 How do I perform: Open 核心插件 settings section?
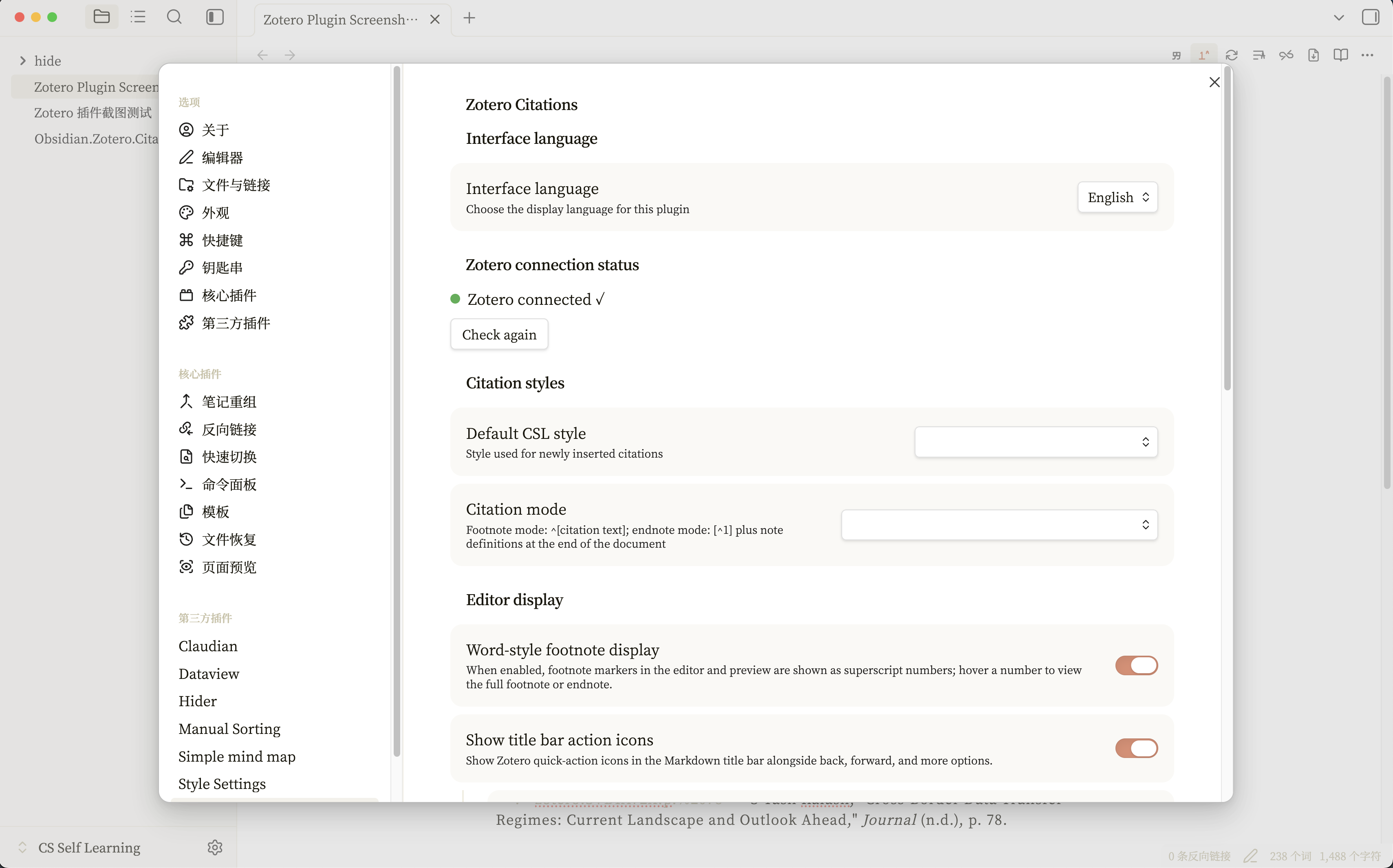pos(274,295)
